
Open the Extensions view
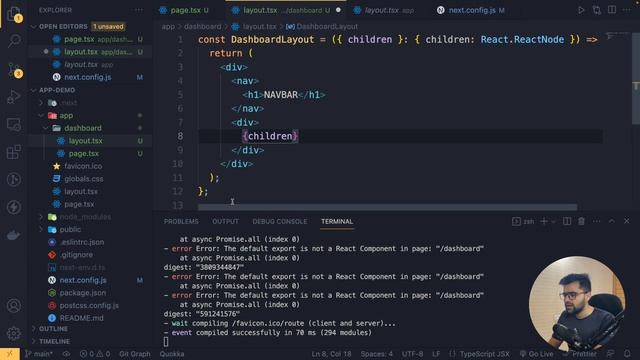[14, 152]
